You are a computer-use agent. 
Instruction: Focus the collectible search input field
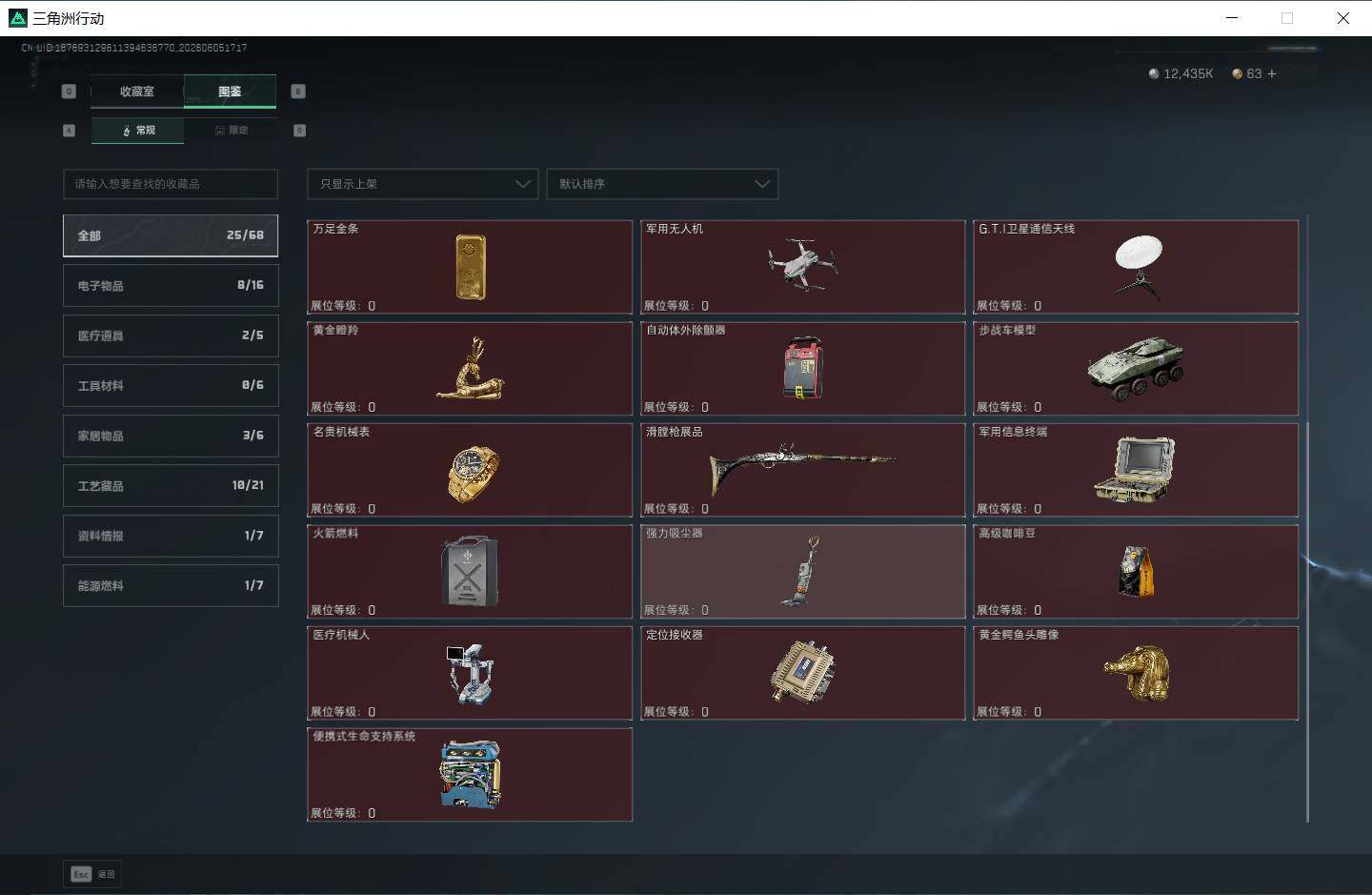click(x=171, y=184)
